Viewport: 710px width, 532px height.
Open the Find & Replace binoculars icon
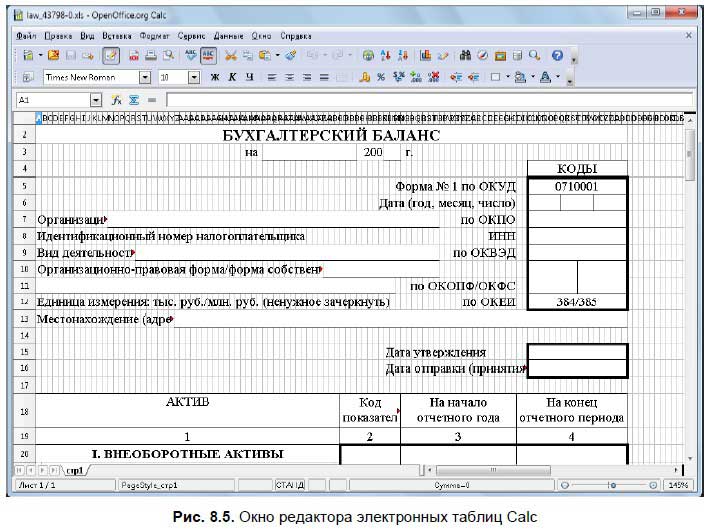466,56
